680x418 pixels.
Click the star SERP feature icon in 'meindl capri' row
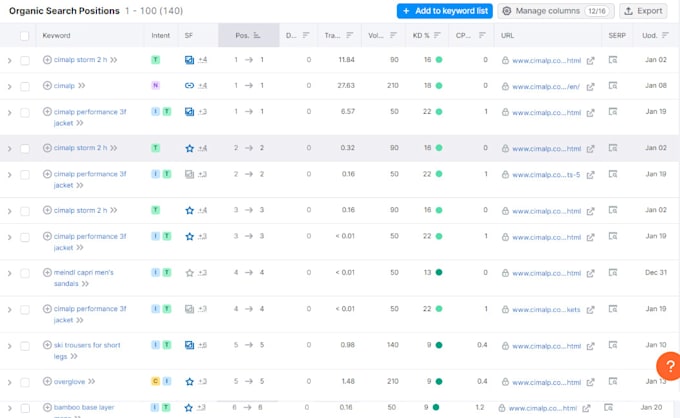190,273
